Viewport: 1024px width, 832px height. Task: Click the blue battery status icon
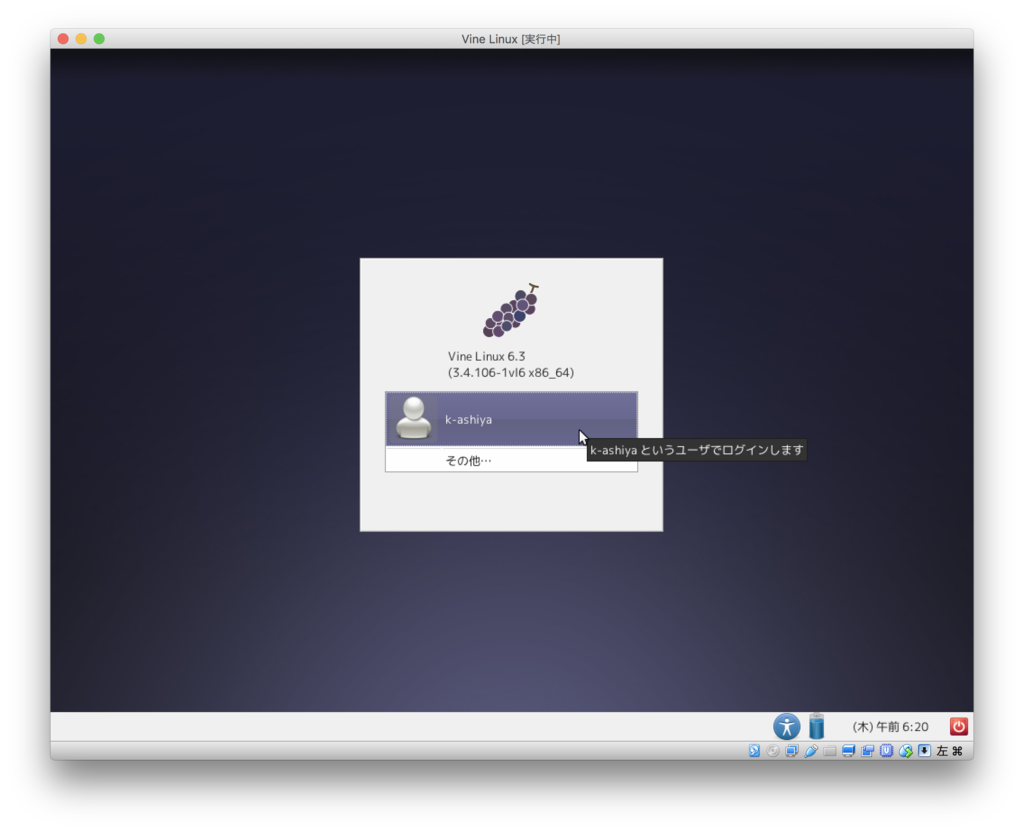click(816, 726)
